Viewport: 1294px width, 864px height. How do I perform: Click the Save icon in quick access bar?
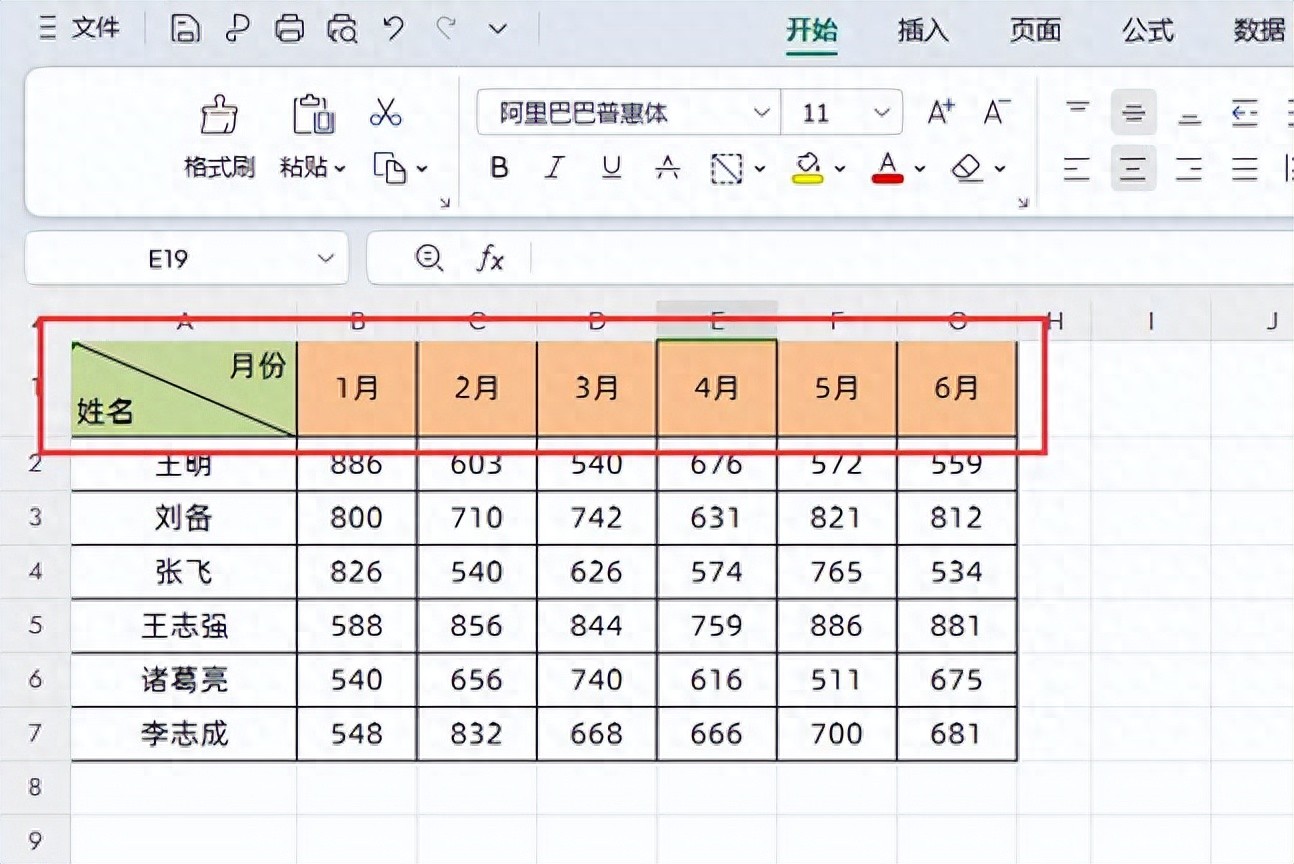coord(184,29)
